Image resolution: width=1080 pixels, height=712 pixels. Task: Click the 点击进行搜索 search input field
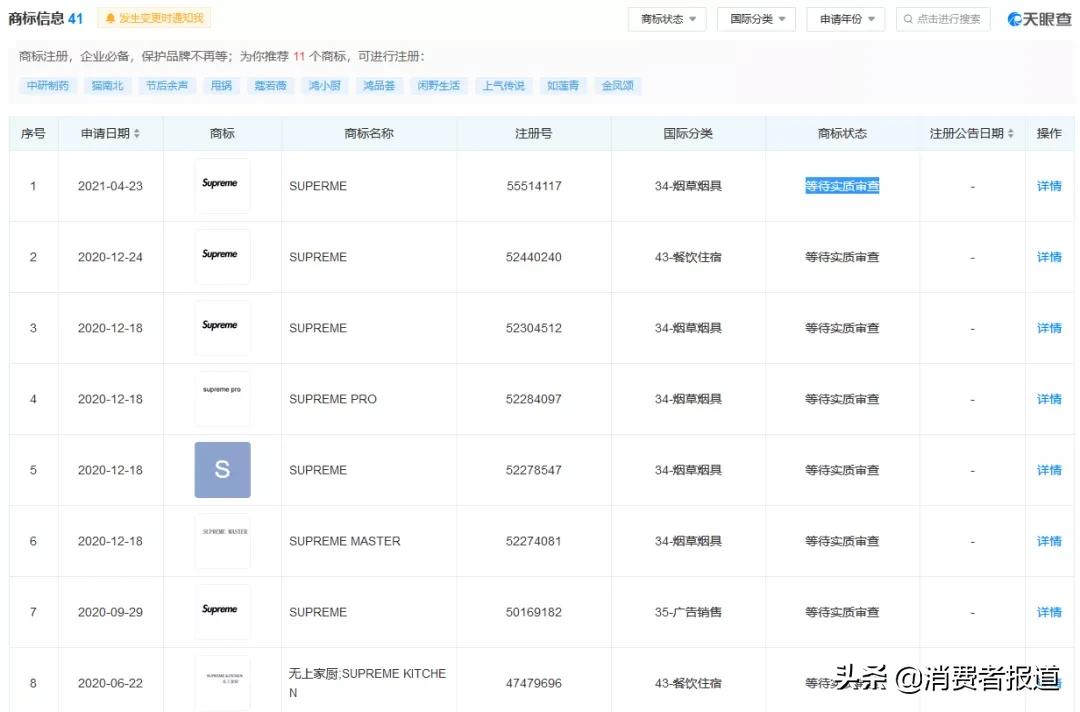click(x=945, y=18)
